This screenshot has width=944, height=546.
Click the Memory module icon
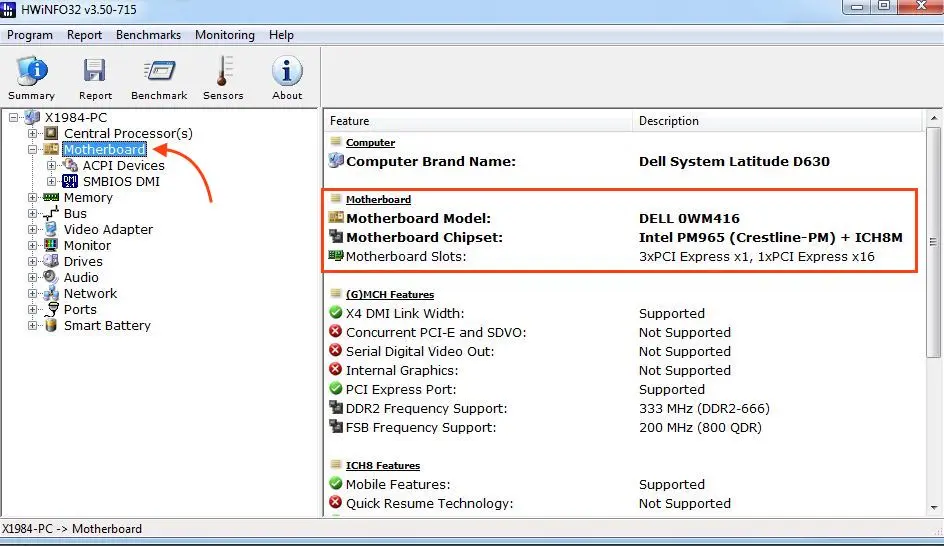tap(51, 197)
